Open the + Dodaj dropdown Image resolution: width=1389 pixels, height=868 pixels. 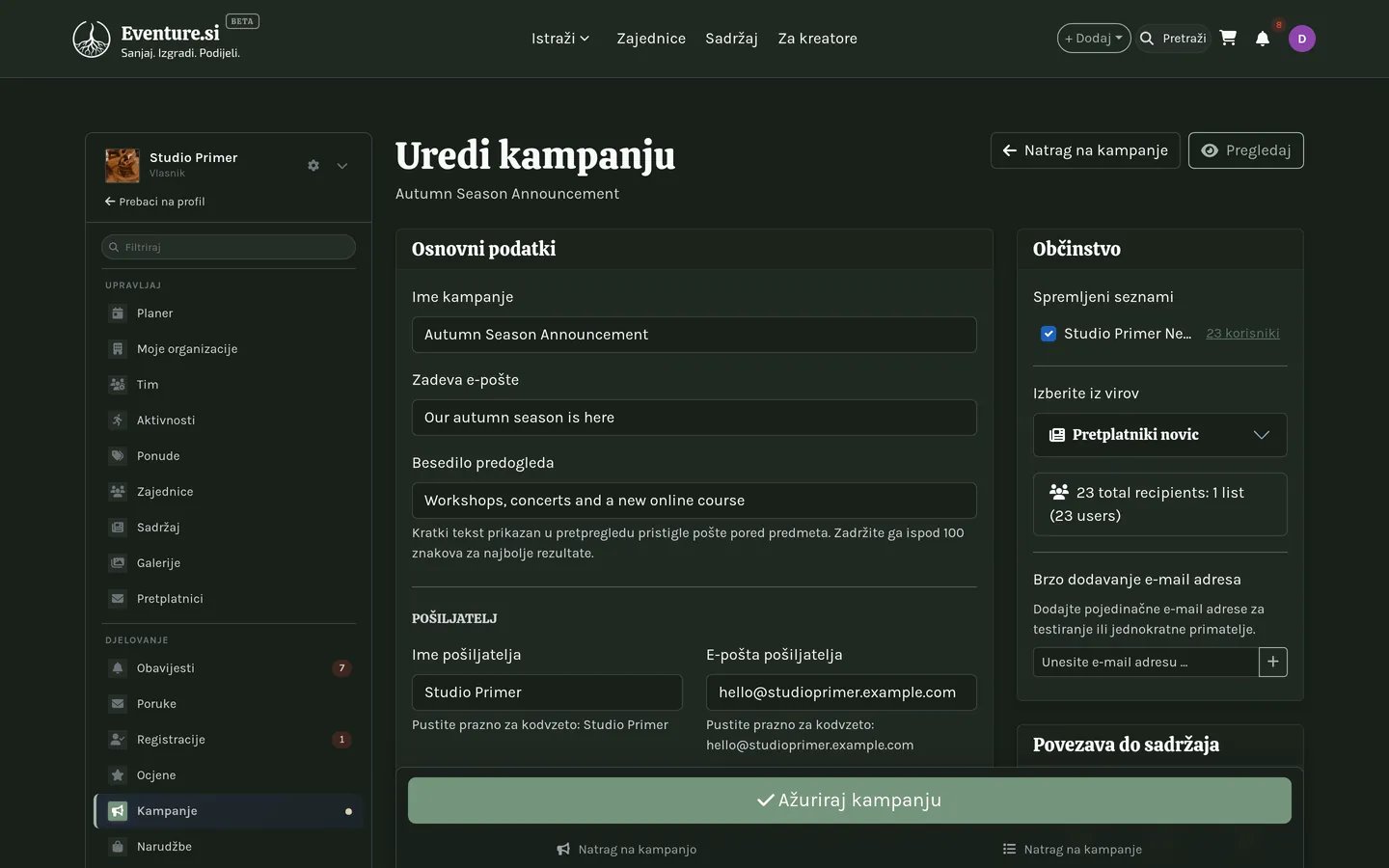point(1094,39)
